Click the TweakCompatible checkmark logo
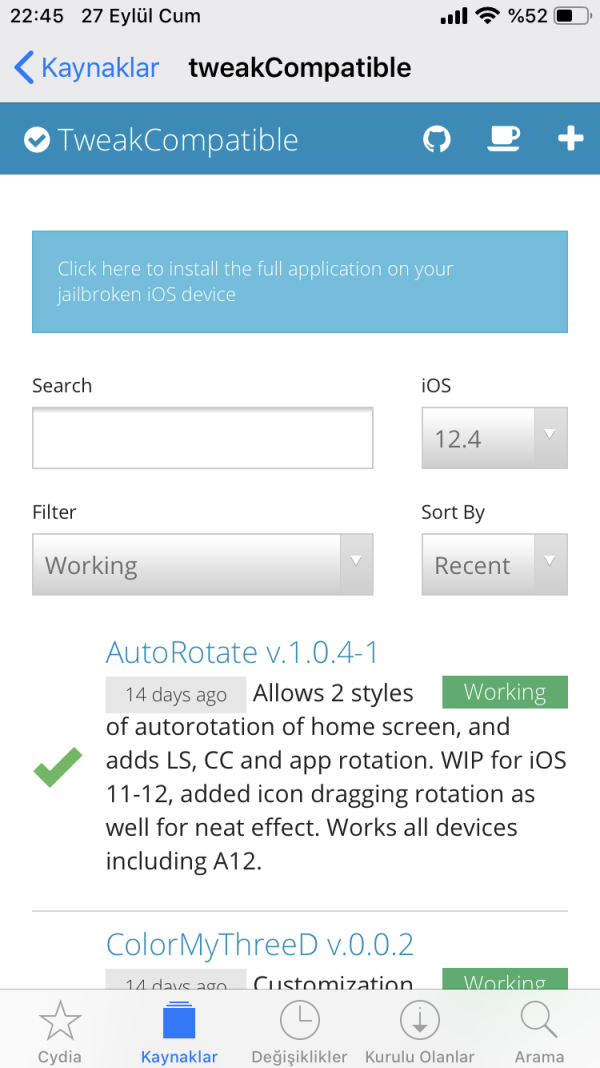Screen dimensions: 600x1068 (37, 140)
